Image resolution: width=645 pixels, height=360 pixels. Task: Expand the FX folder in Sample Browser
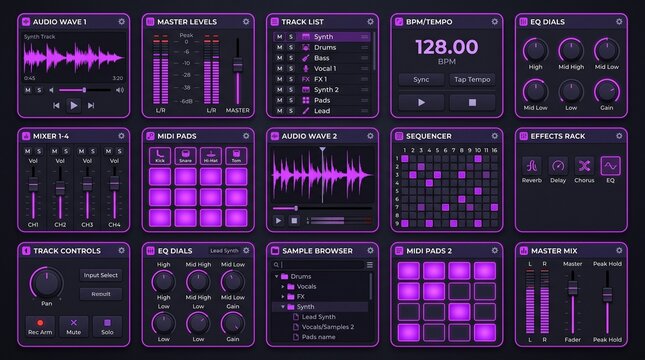[x=283, y=297]
